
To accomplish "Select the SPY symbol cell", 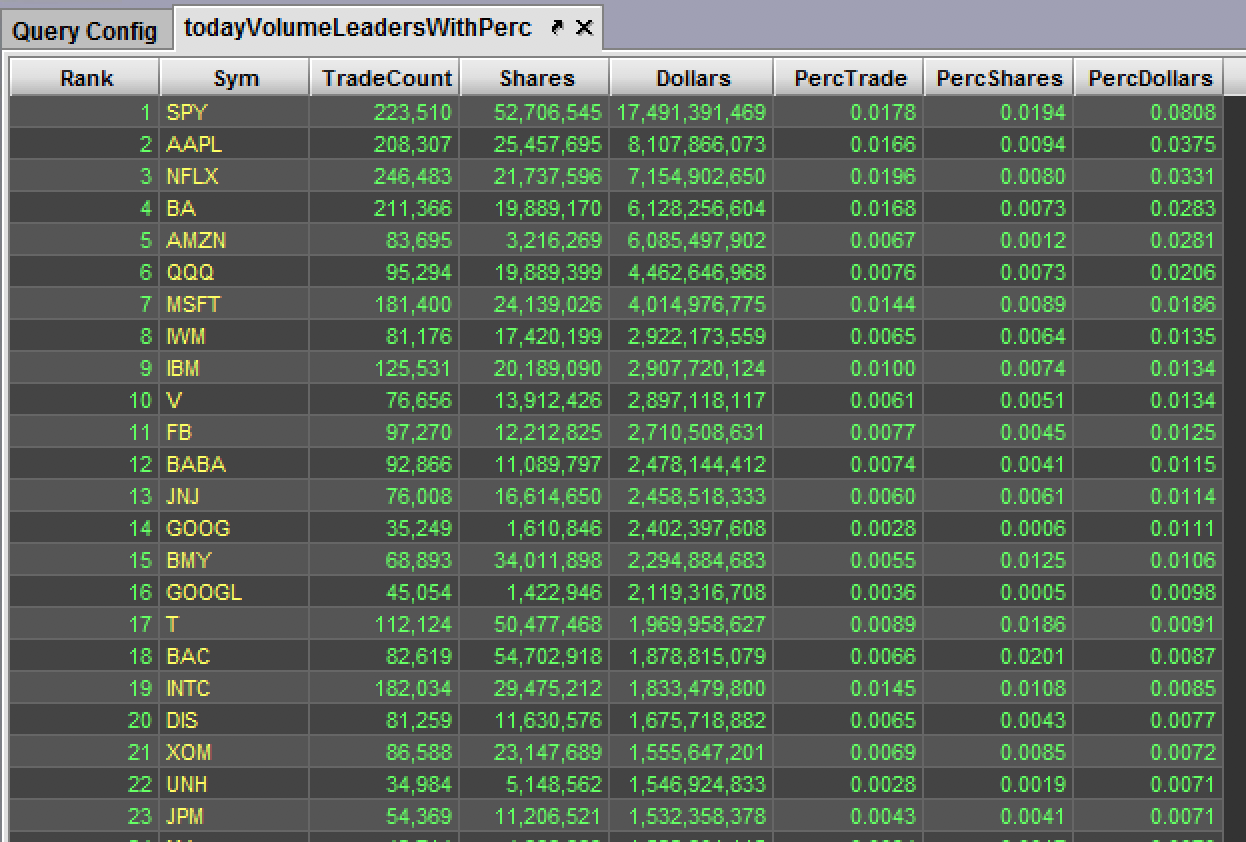I will [x=235, y=112].
